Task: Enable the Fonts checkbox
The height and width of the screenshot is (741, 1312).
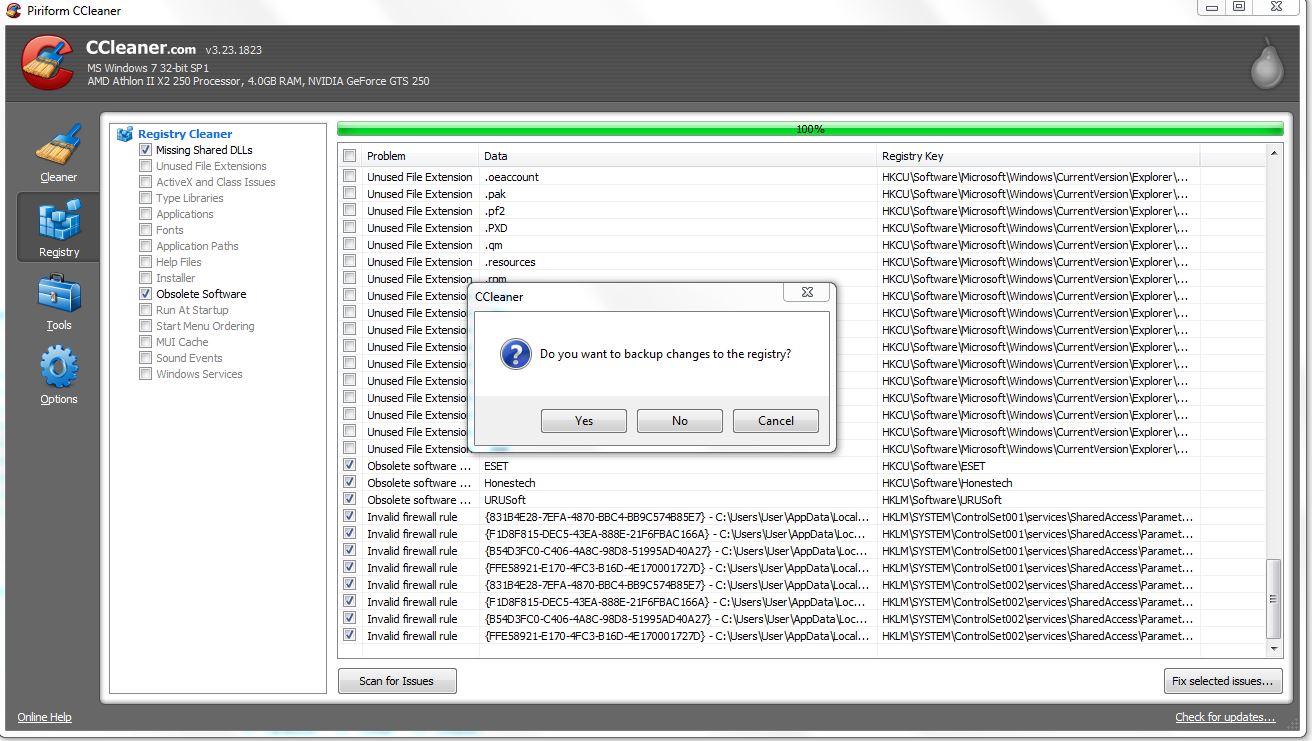Action: point(145,229)
